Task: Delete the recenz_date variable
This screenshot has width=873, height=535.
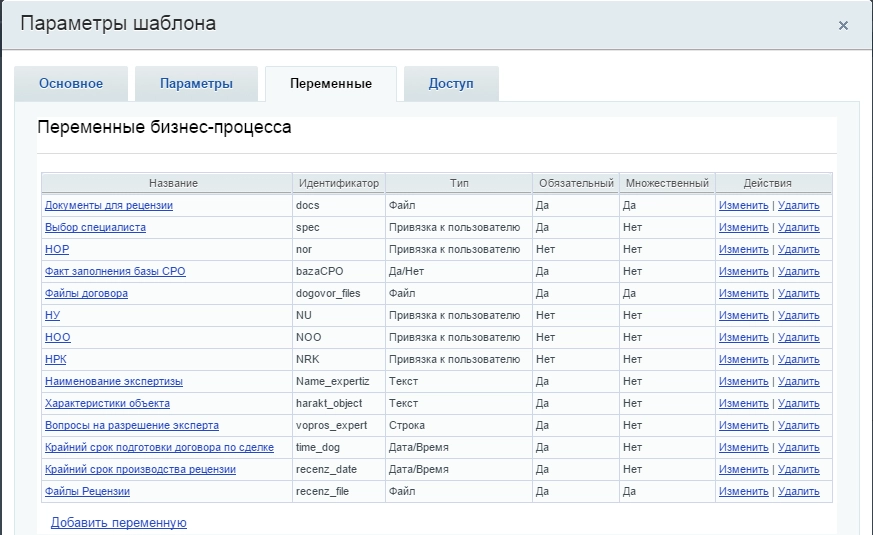Action: point(798,470)
